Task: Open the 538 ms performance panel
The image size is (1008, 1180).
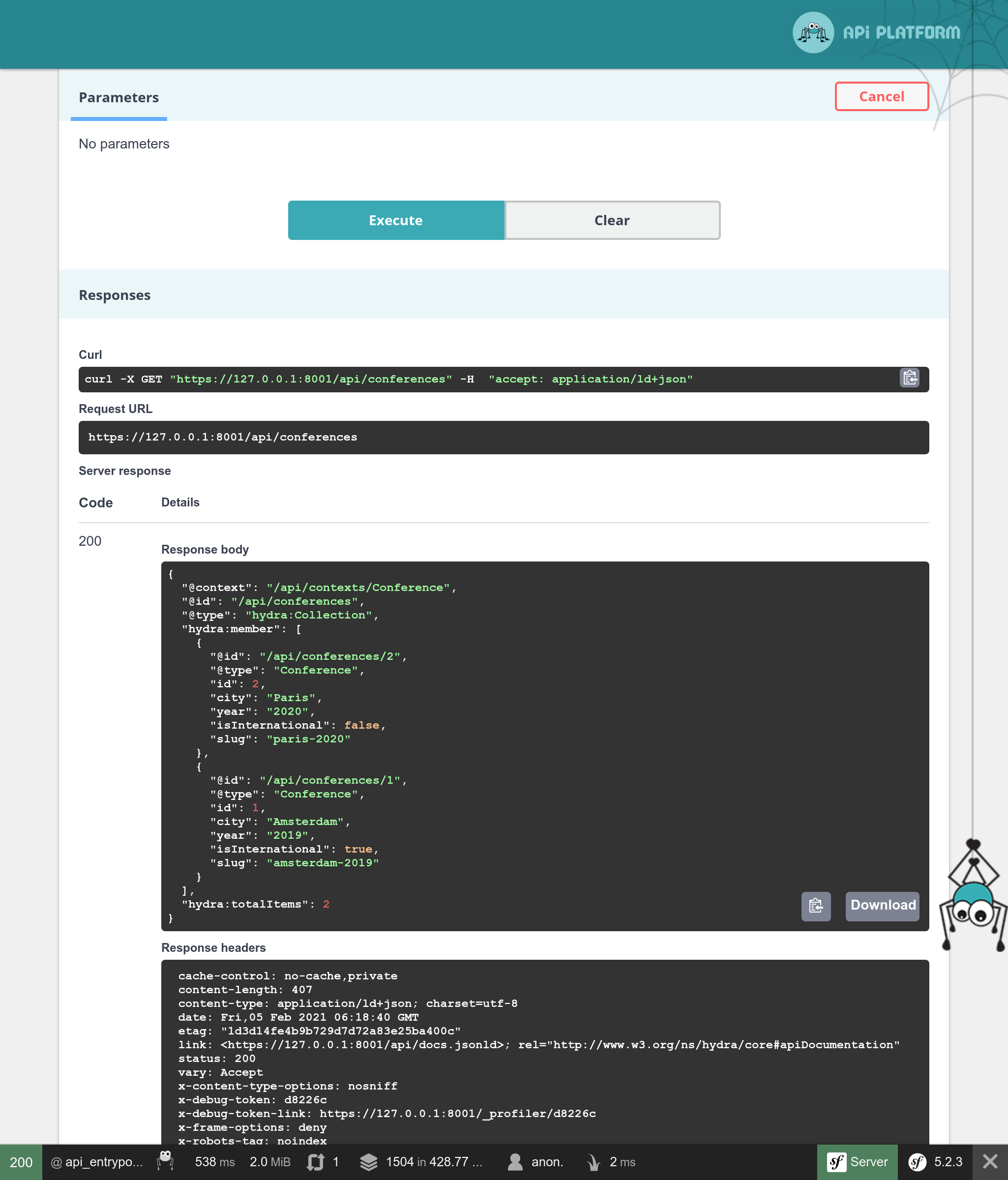Action: (215, 1162)
